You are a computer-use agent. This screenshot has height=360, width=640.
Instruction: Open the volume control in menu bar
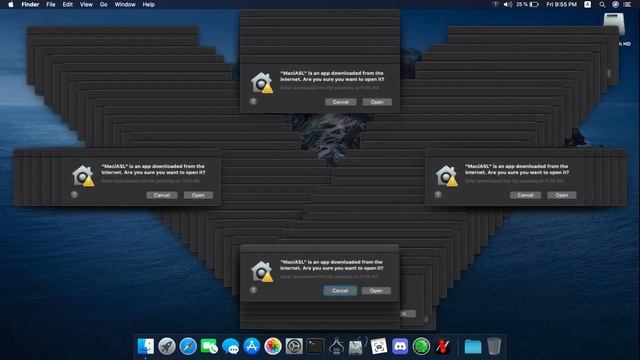coord(508,4)
